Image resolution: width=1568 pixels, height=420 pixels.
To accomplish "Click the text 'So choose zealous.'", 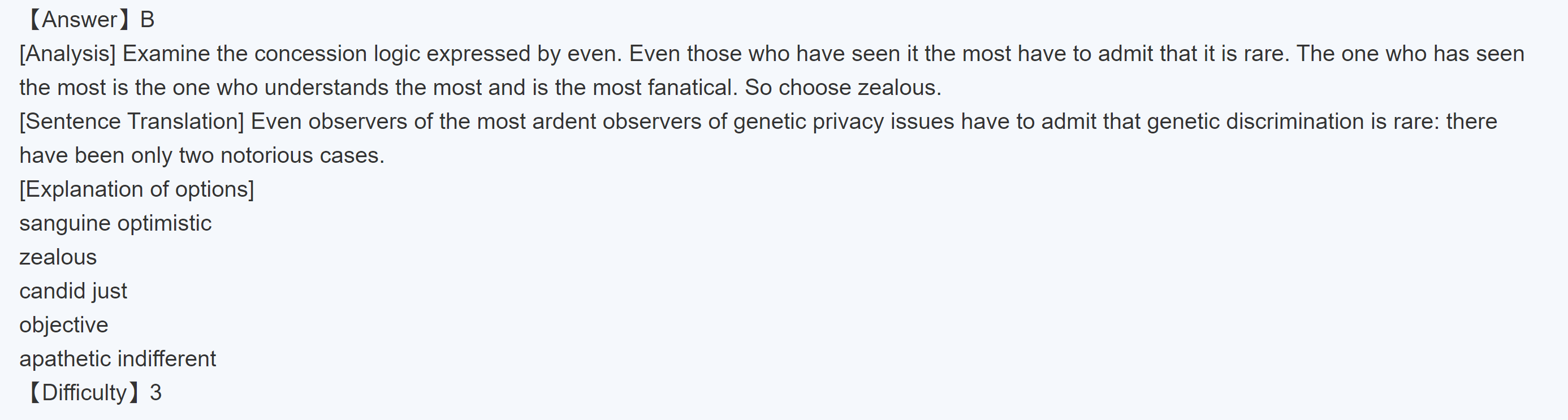I will [x=843, y=88].
